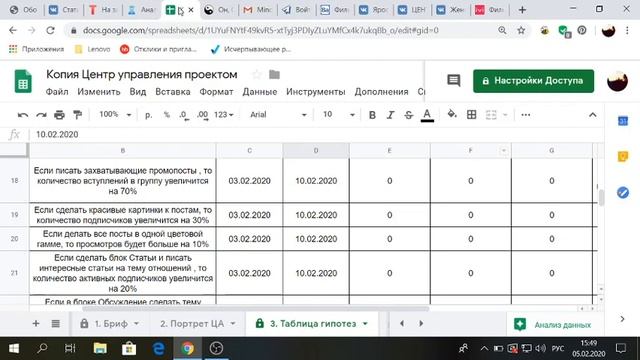
Task: Expand side panel chevron
Action: (x=622, y=319)
